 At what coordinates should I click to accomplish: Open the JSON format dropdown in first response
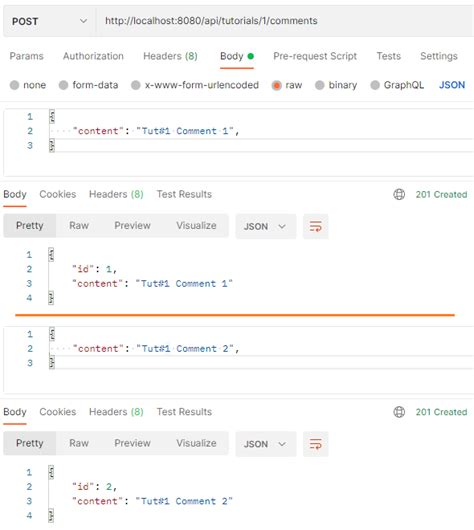(266, 226)
